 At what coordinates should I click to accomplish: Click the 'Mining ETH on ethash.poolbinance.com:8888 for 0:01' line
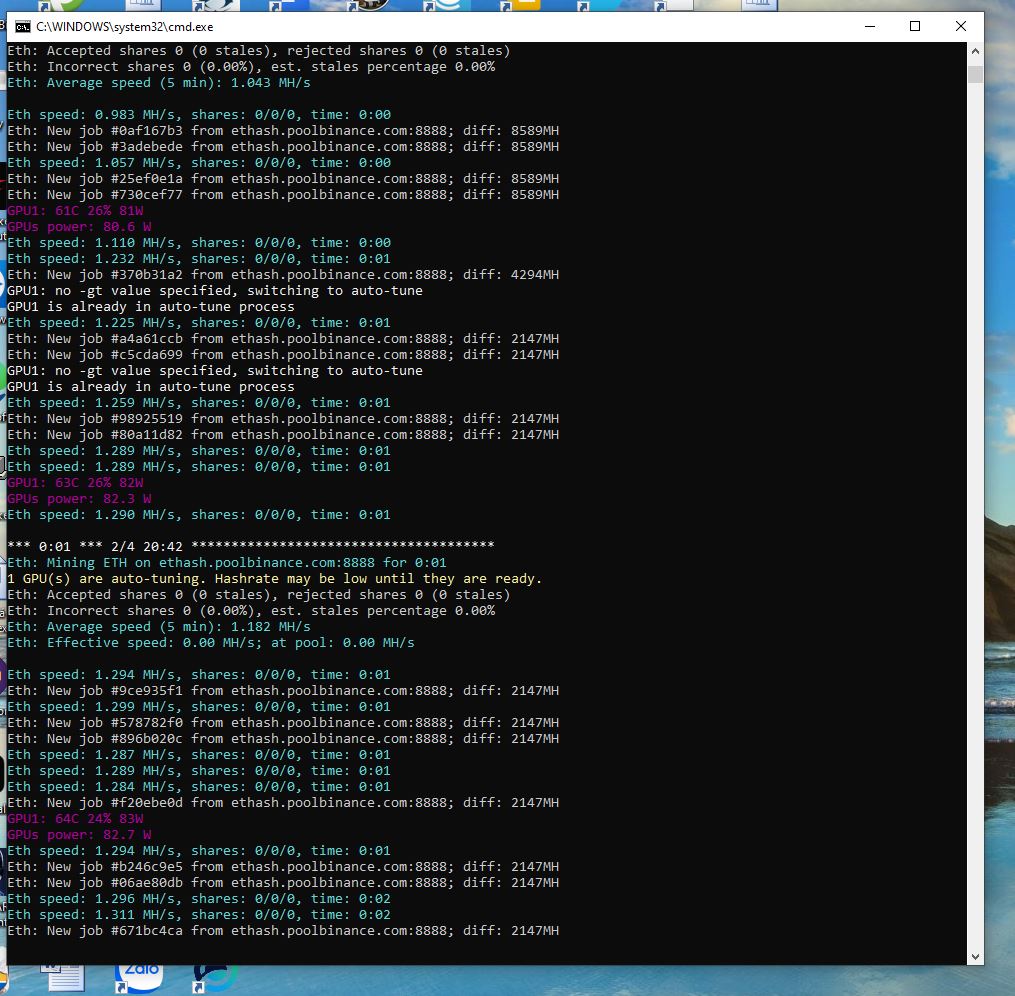click(x=227, y=563)
